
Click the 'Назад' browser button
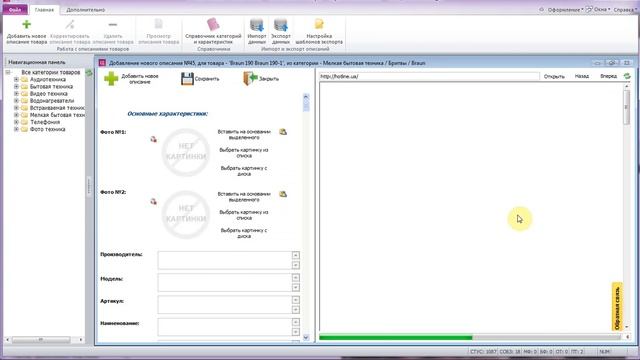[x=582, y=76]
